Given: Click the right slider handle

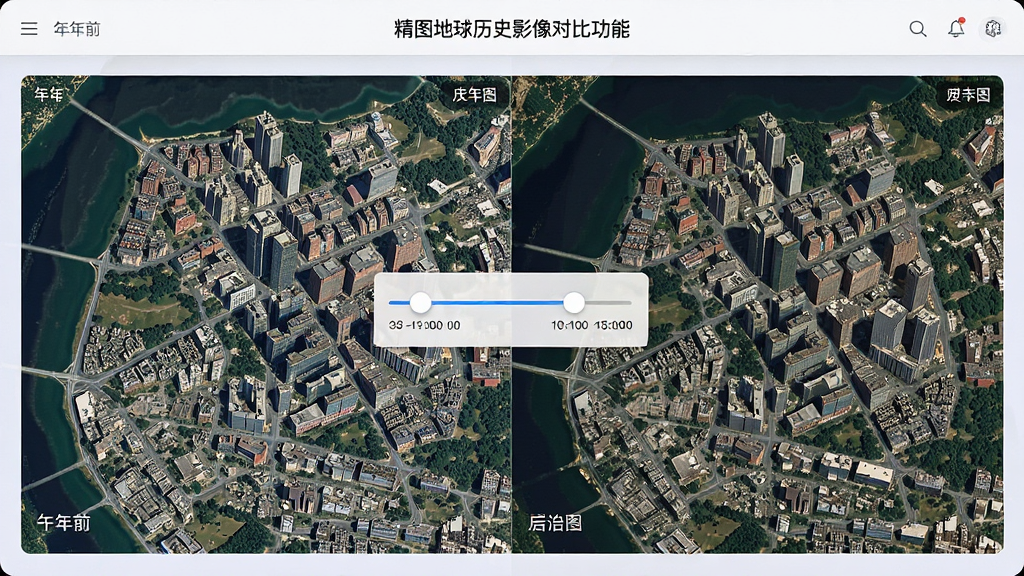Looking at the screenshot, I should (573, 302).
